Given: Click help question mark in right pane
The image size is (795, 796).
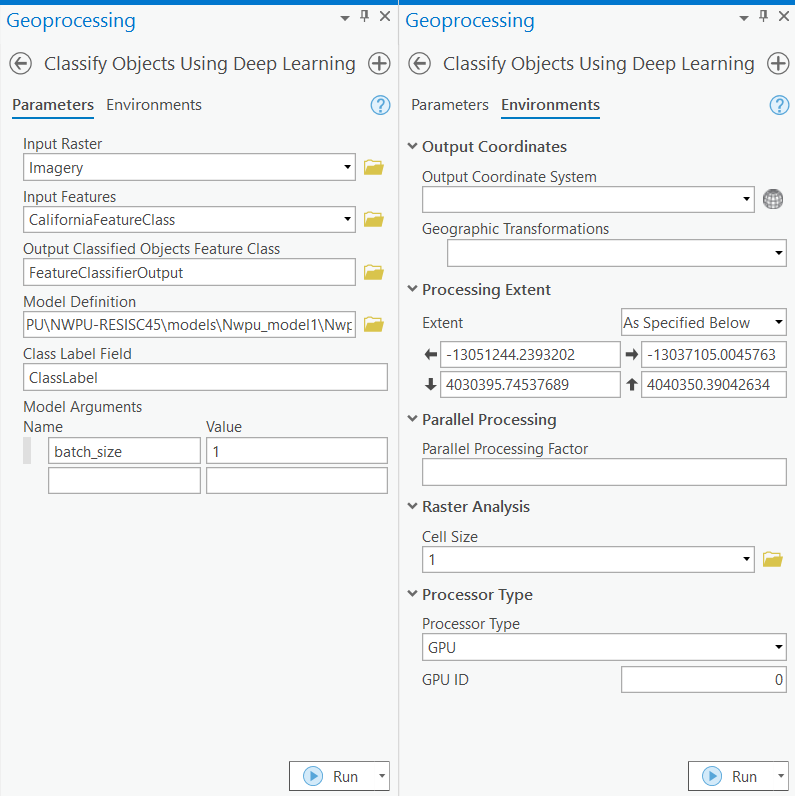Looking at the screenshot, I should [x=779, y=106].
